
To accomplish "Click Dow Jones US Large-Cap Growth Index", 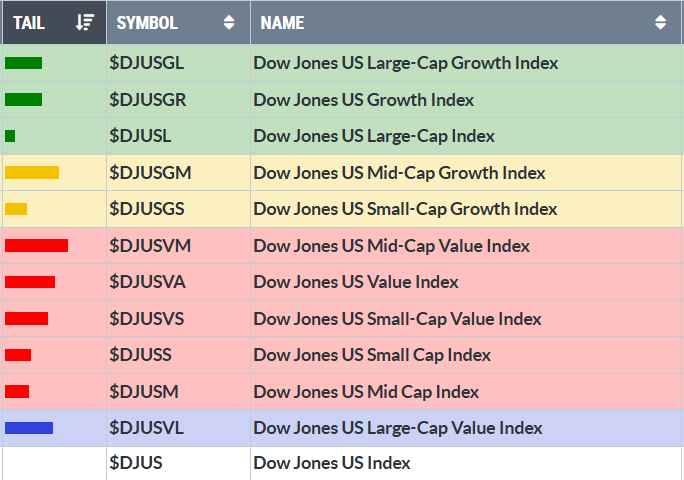I will (x=405, y=63).
